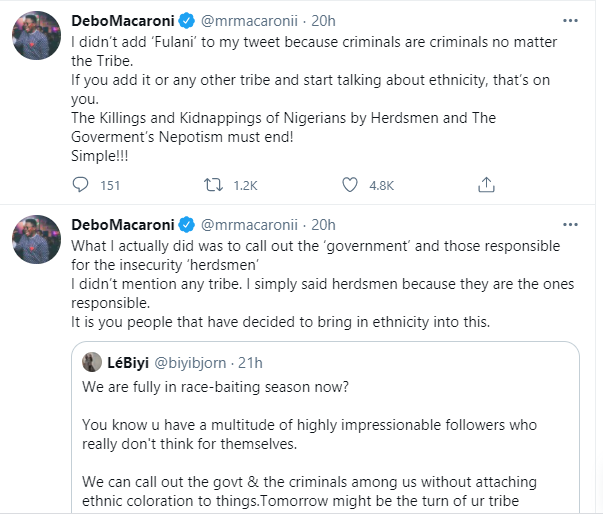Click verified badge on first DeboMacaroni tweet
This screenshot has width=603, height=519.
click(184, 21)
